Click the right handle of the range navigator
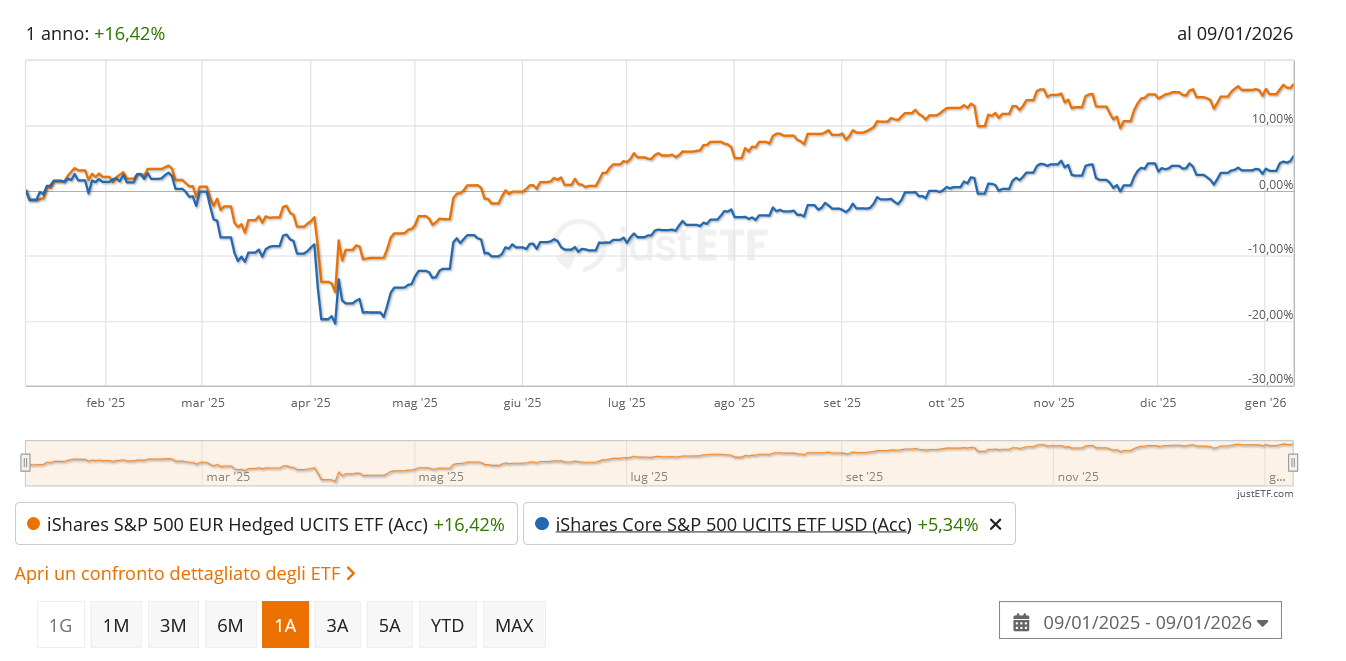 click(1293, 462)
